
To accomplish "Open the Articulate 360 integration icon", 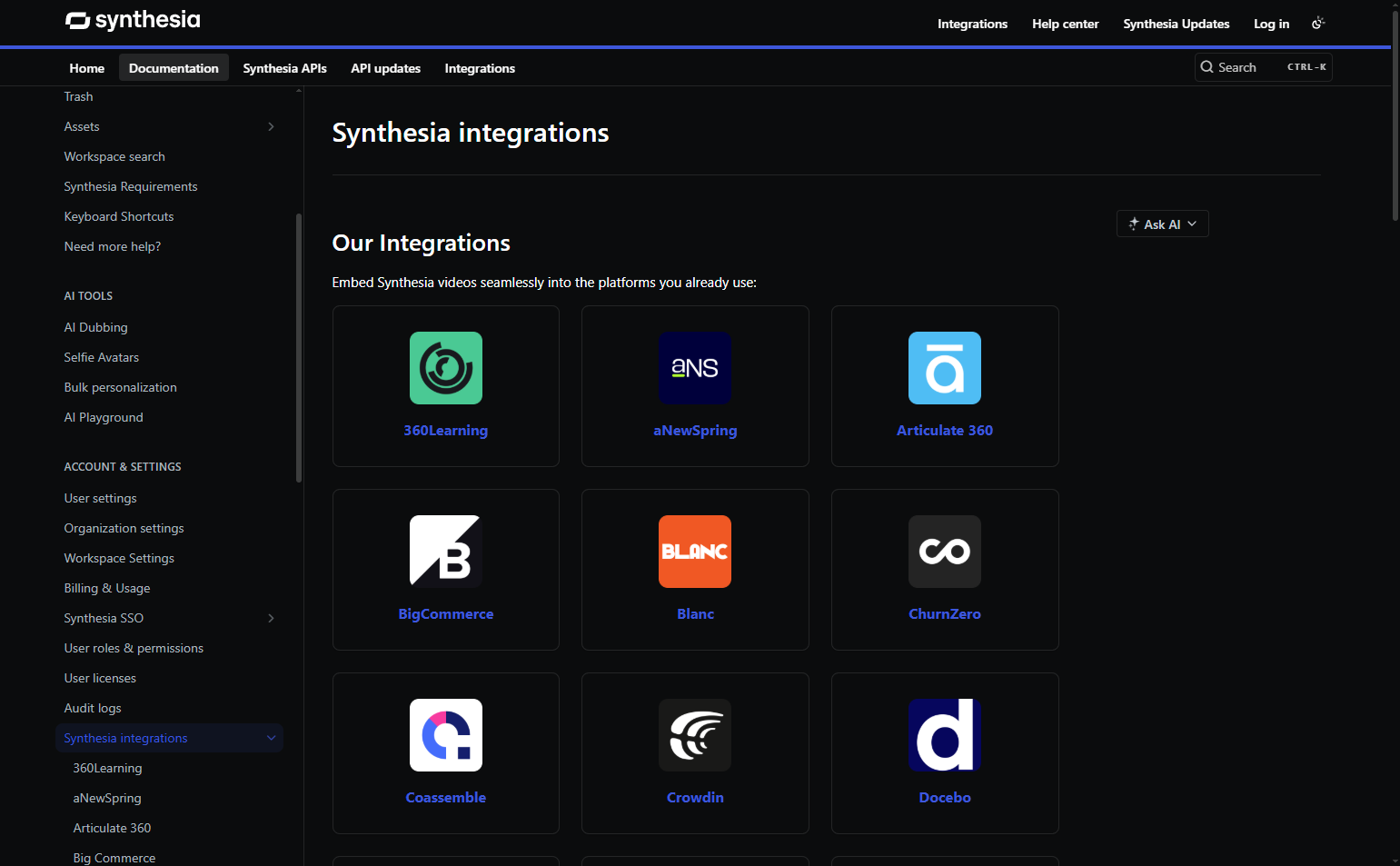I will (945, 368).
